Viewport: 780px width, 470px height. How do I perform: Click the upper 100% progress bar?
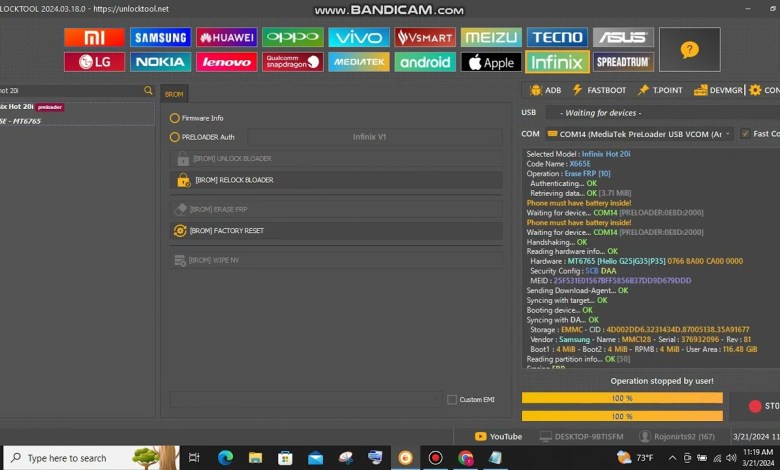tap(621, 398)
